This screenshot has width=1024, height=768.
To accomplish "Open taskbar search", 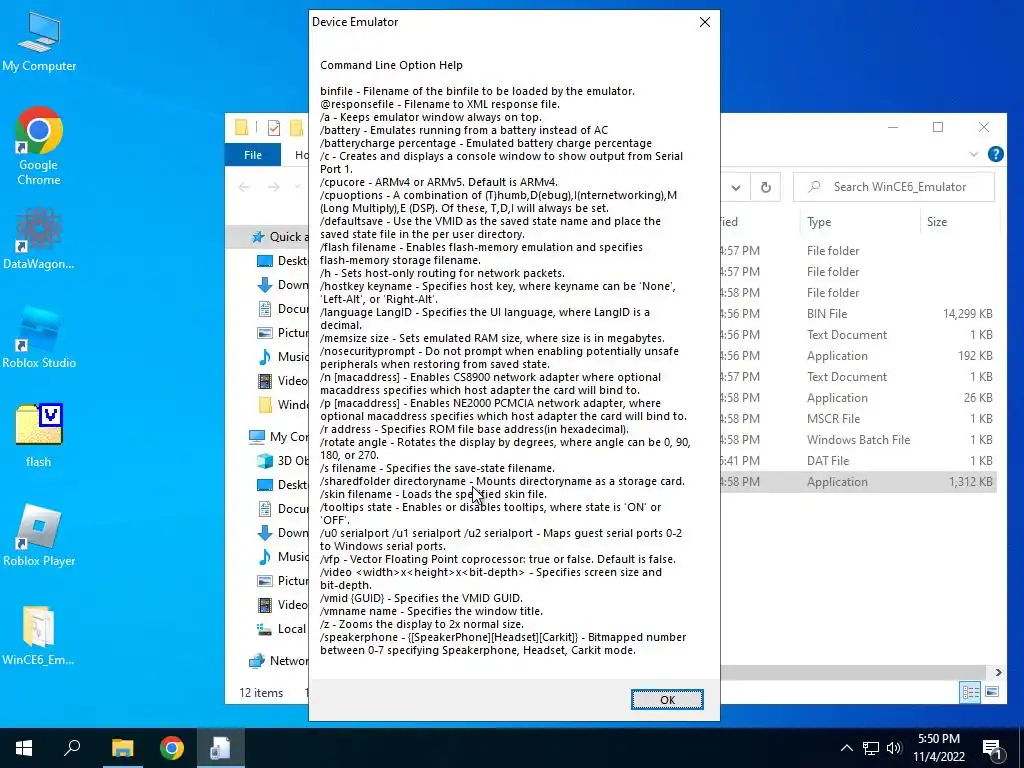I will click(x=72, y=748).
